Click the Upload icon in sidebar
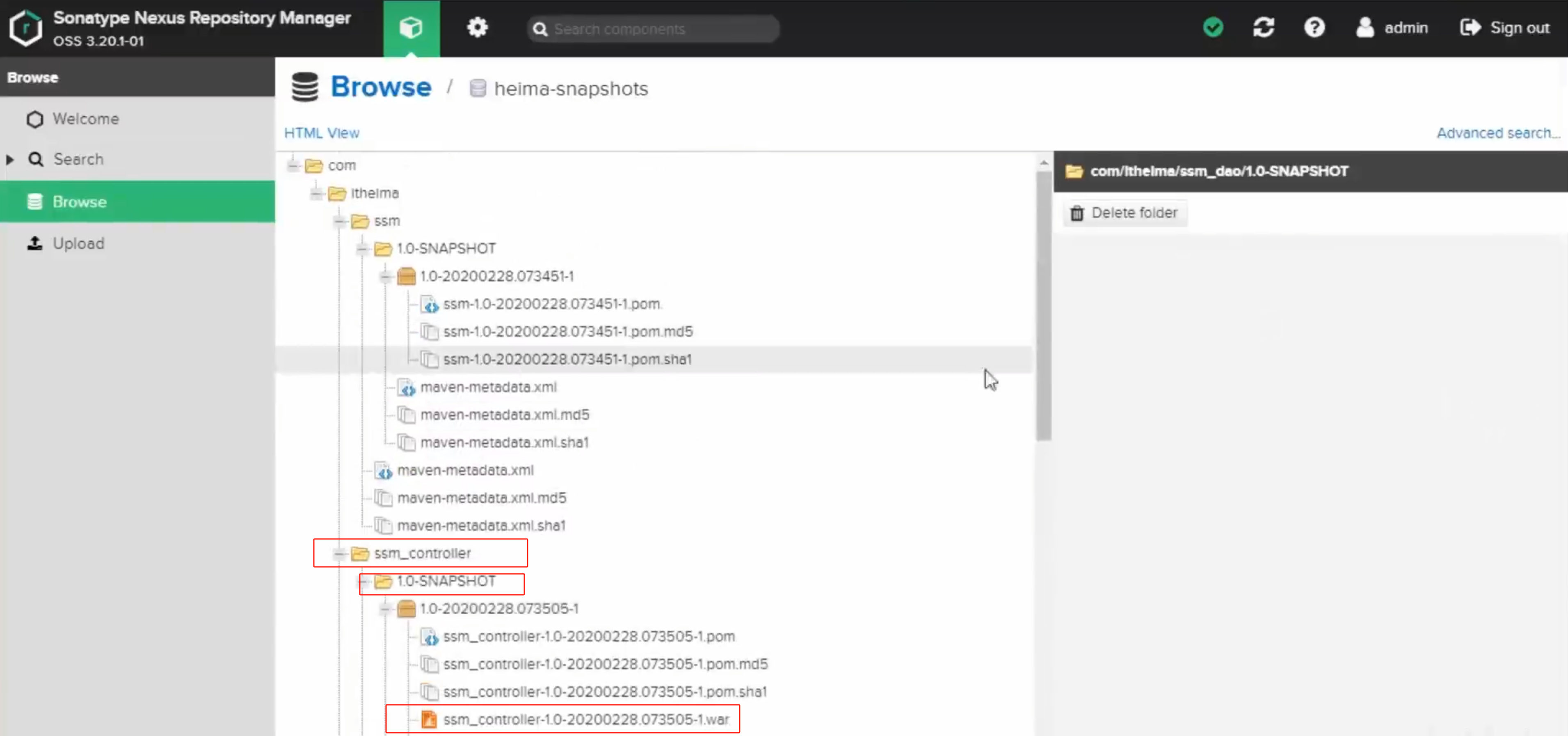Viewport: 1568px width, 736px height. pyautogui.click(x=35, y=243)
